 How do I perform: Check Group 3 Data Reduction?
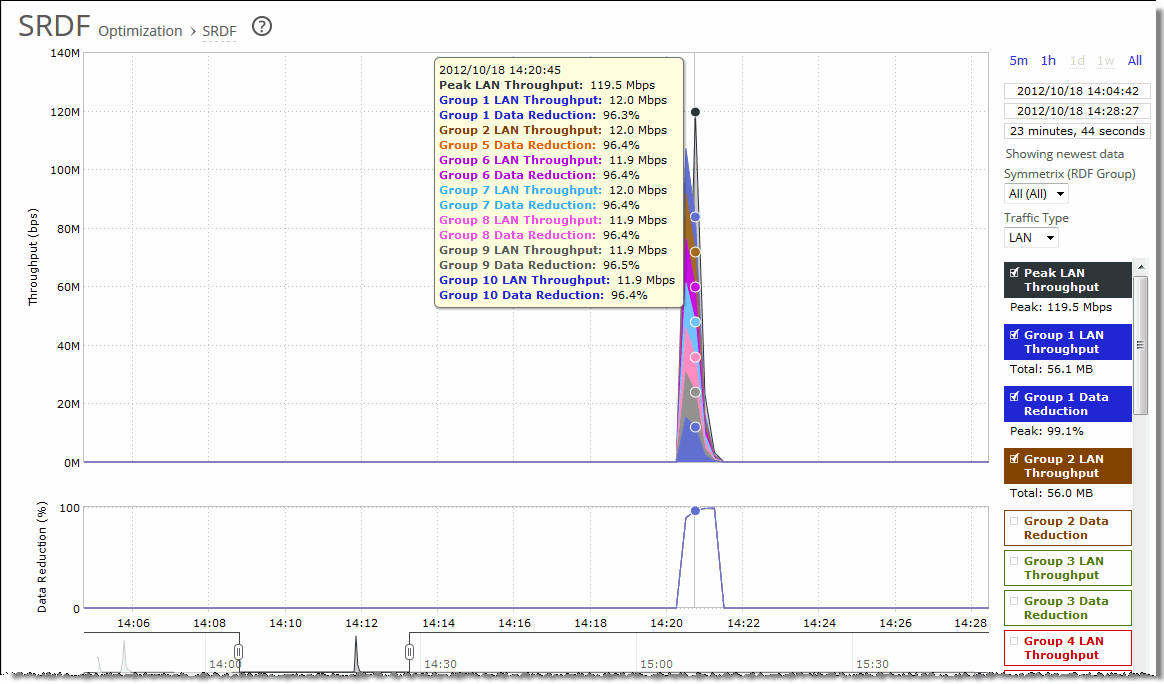point(1012,601)
